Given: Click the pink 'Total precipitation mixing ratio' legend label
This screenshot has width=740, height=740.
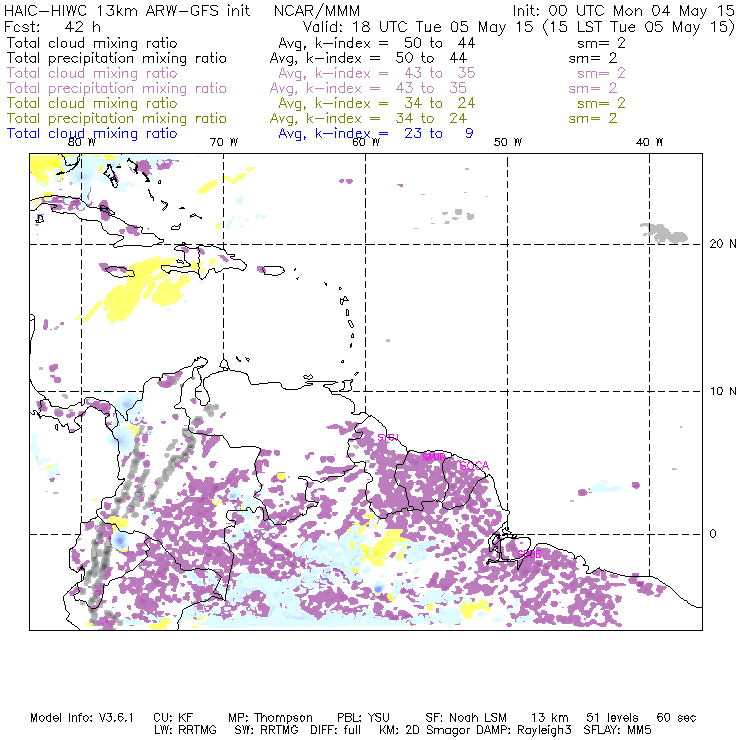Looking at the screenshot, I should pos(117,88).
